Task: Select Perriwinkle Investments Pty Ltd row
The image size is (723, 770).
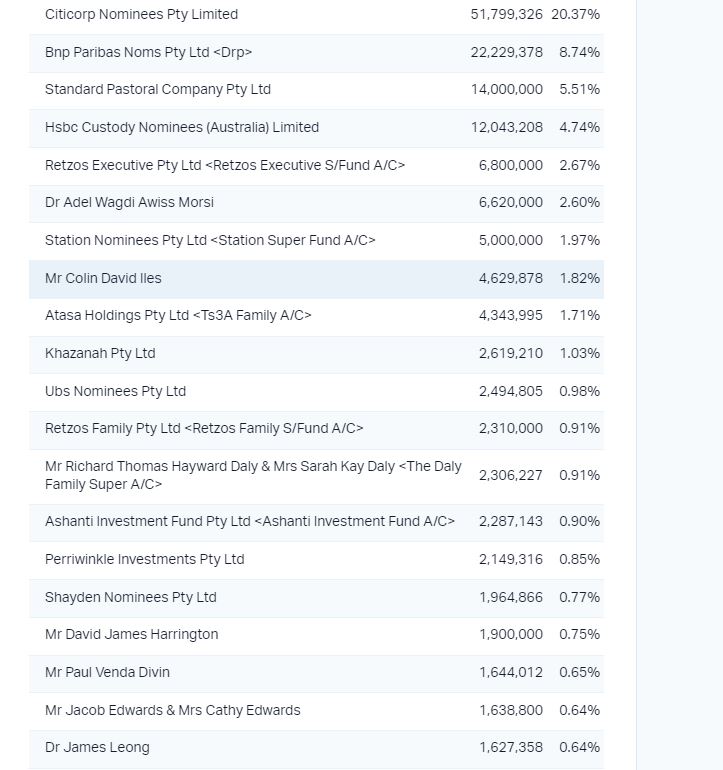Action: pos(316,559)
